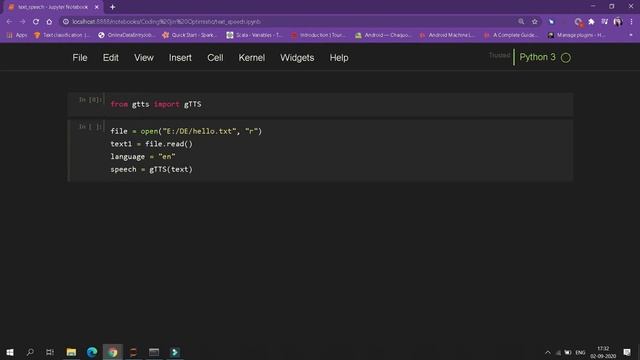Open the Edit menu
The width and height of the screenshot is (640, 360).
111,58
